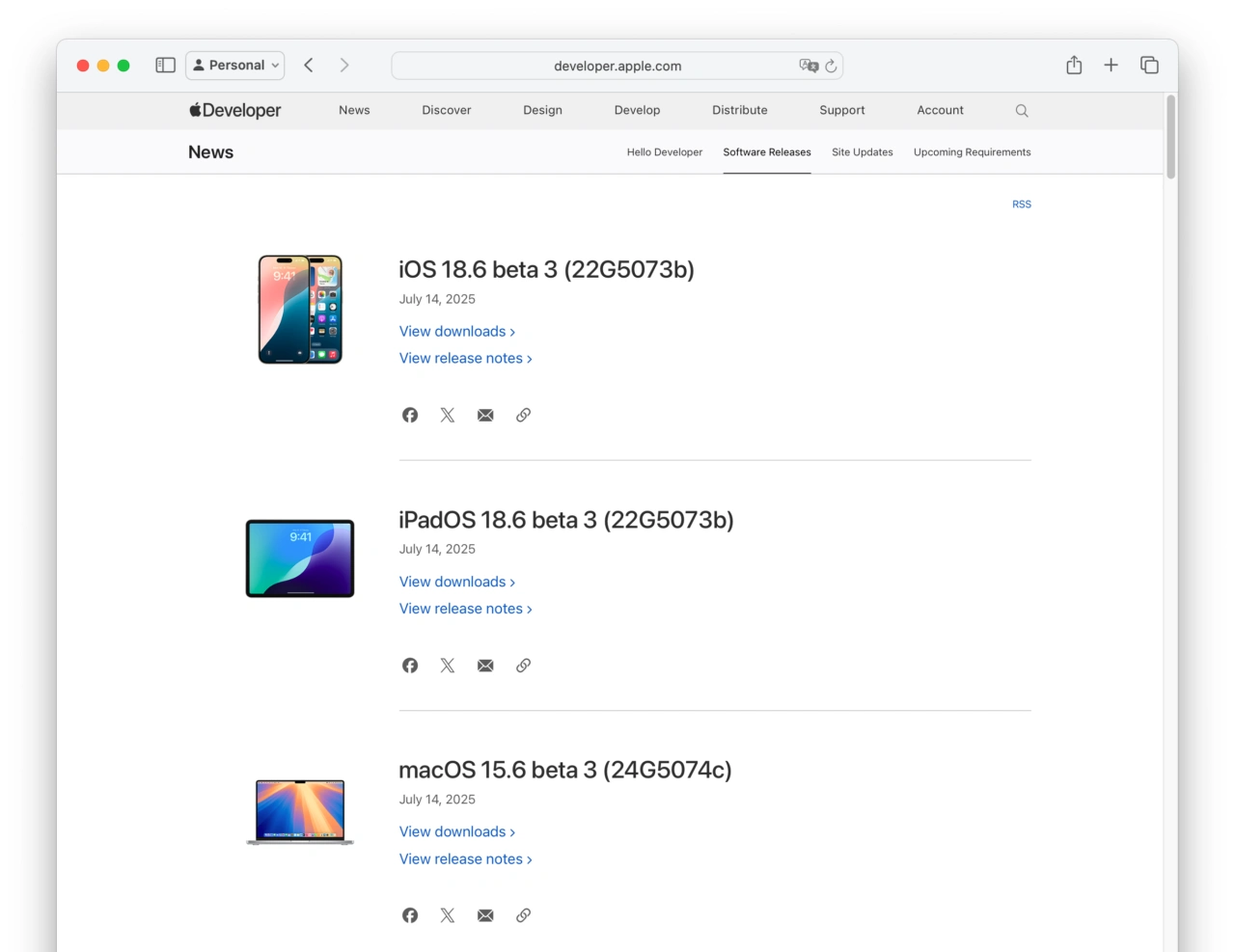
Task: Reload the page from the address bar
Action: pyautogui.click(x=830, y=65)
